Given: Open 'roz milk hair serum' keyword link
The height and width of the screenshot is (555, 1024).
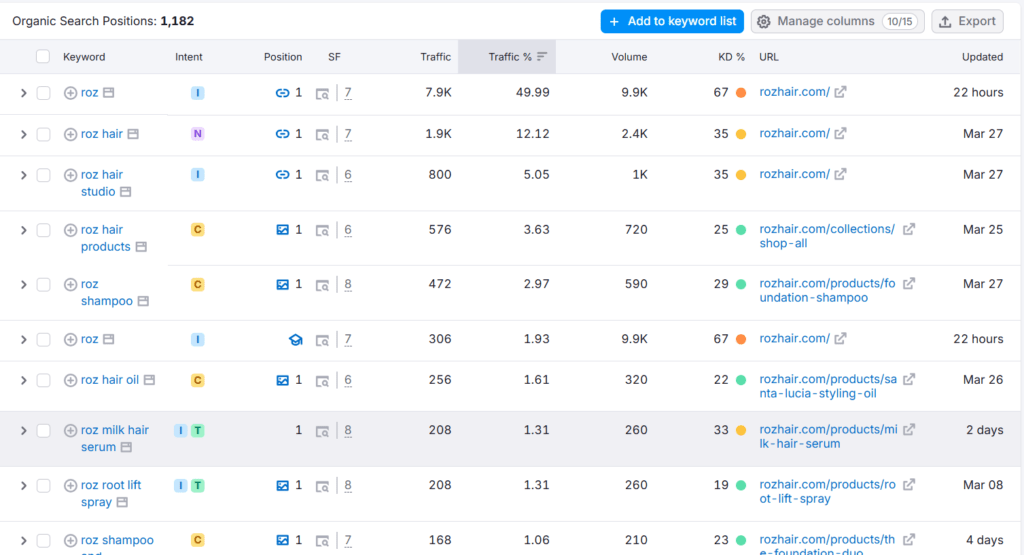Looking at the screenshot, I should 114,438.
